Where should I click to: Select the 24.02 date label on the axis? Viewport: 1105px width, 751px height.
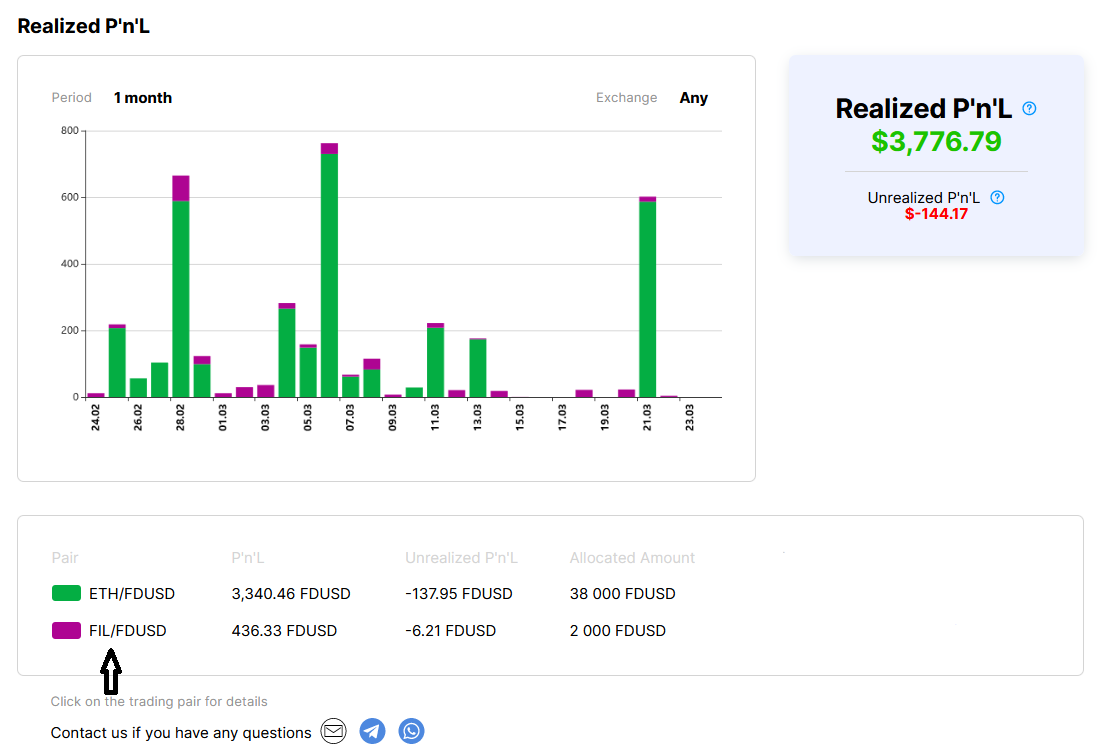[95, 417]
